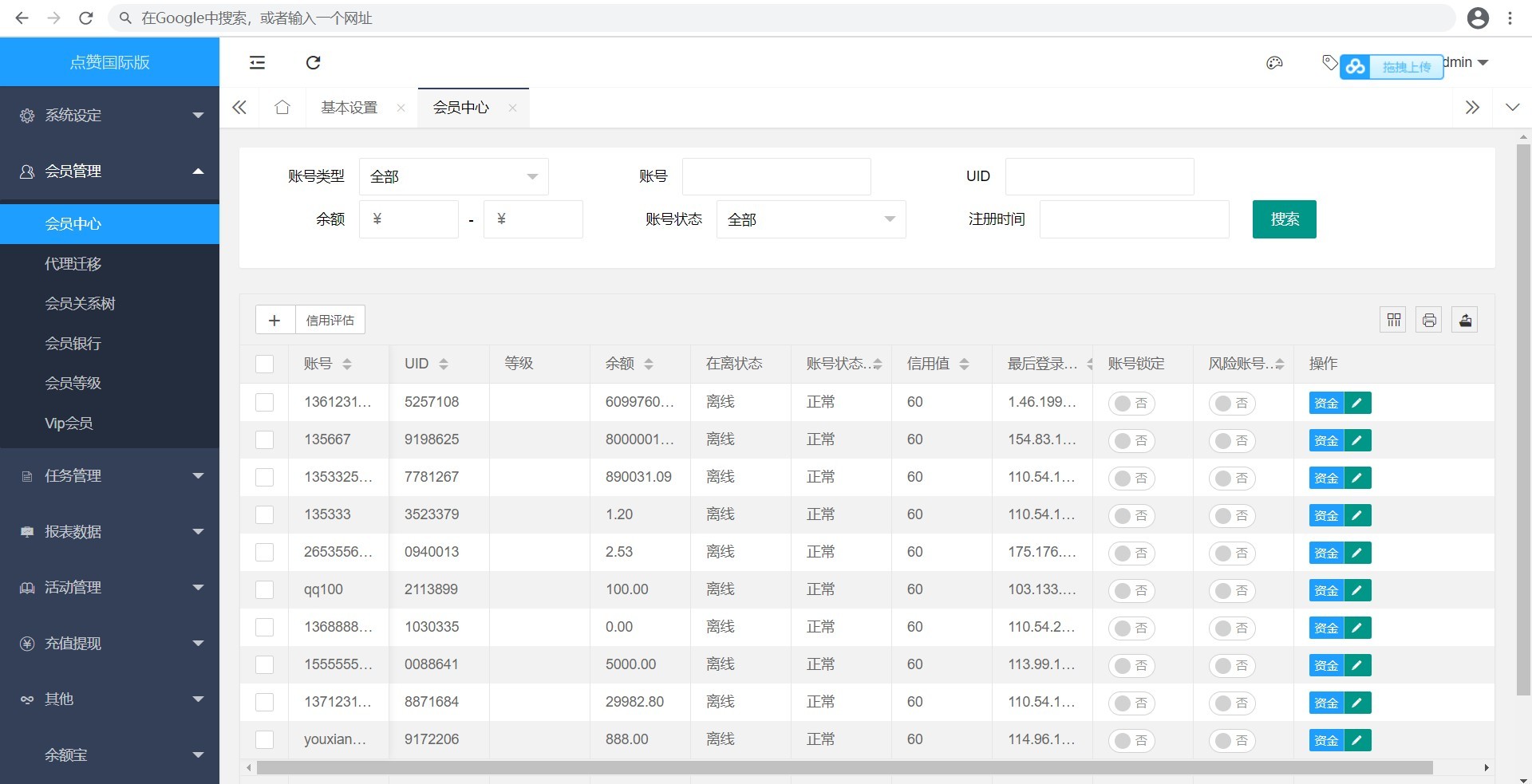Click edit pencil for UID 5257108
This screenshot has height=784, width=1532.
(x=1357, y=403)
